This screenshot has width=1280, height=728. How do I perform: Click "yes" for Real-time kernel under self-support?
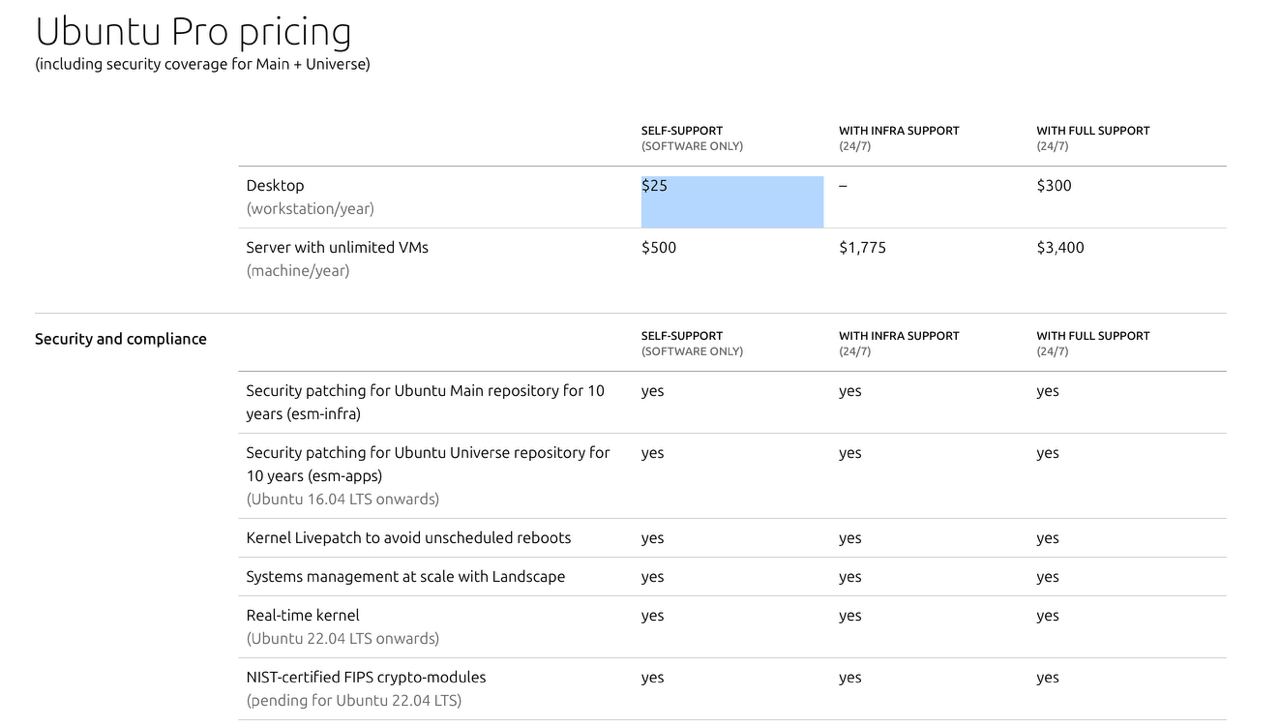click(x=652, y=616)
